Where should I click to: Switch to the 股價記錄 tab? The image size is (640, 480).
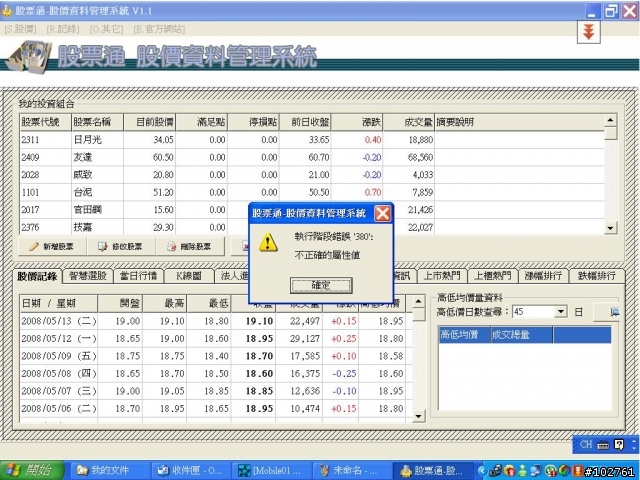coord(37,276)
